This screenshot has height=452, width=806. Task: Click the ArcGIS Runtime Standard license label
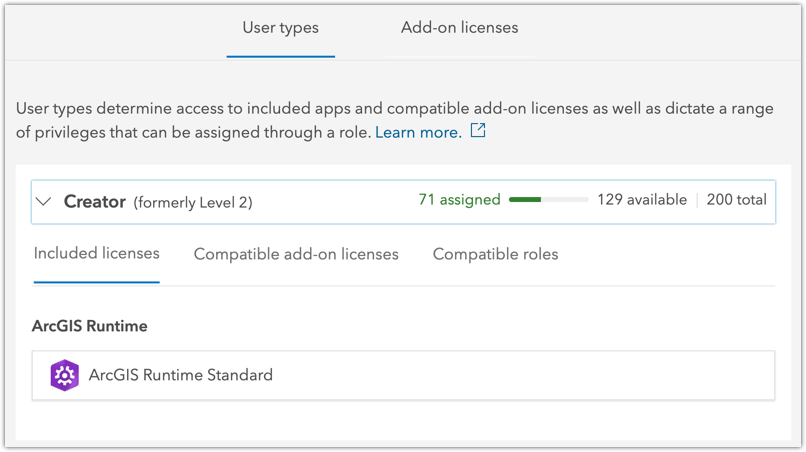click(181, 375)
